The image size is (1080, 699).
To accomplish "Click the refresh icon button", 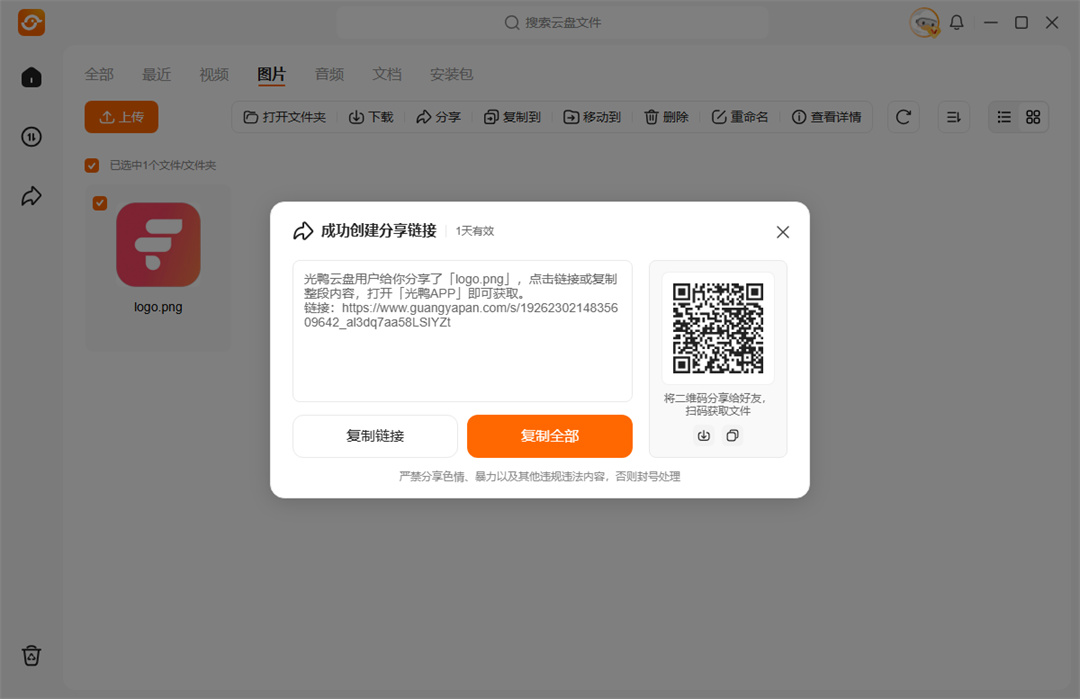I will [x=903, y=117].
